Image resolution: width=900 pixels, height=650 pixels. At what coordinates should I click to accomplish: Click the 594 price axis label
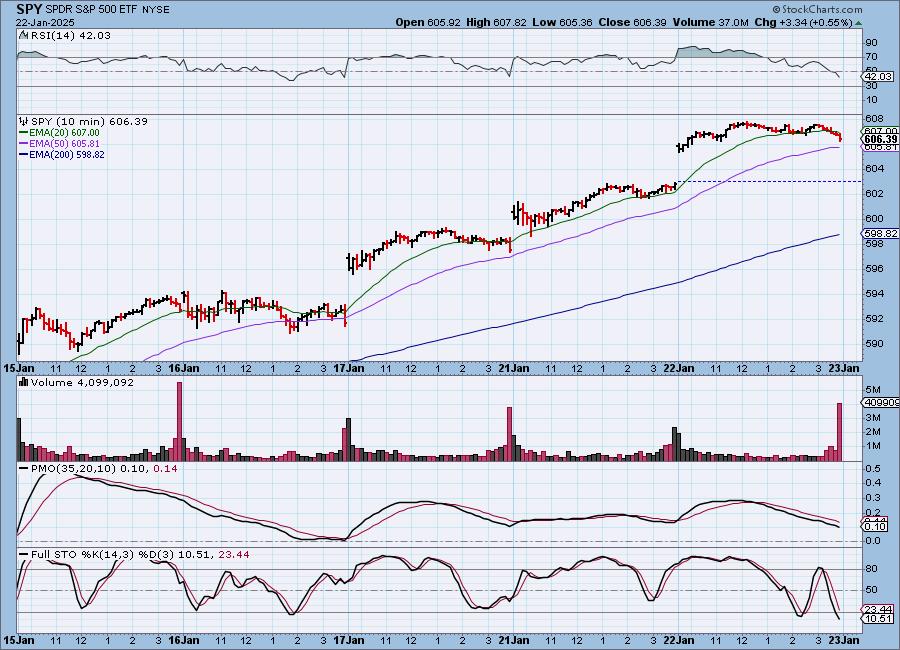point(874,293)
